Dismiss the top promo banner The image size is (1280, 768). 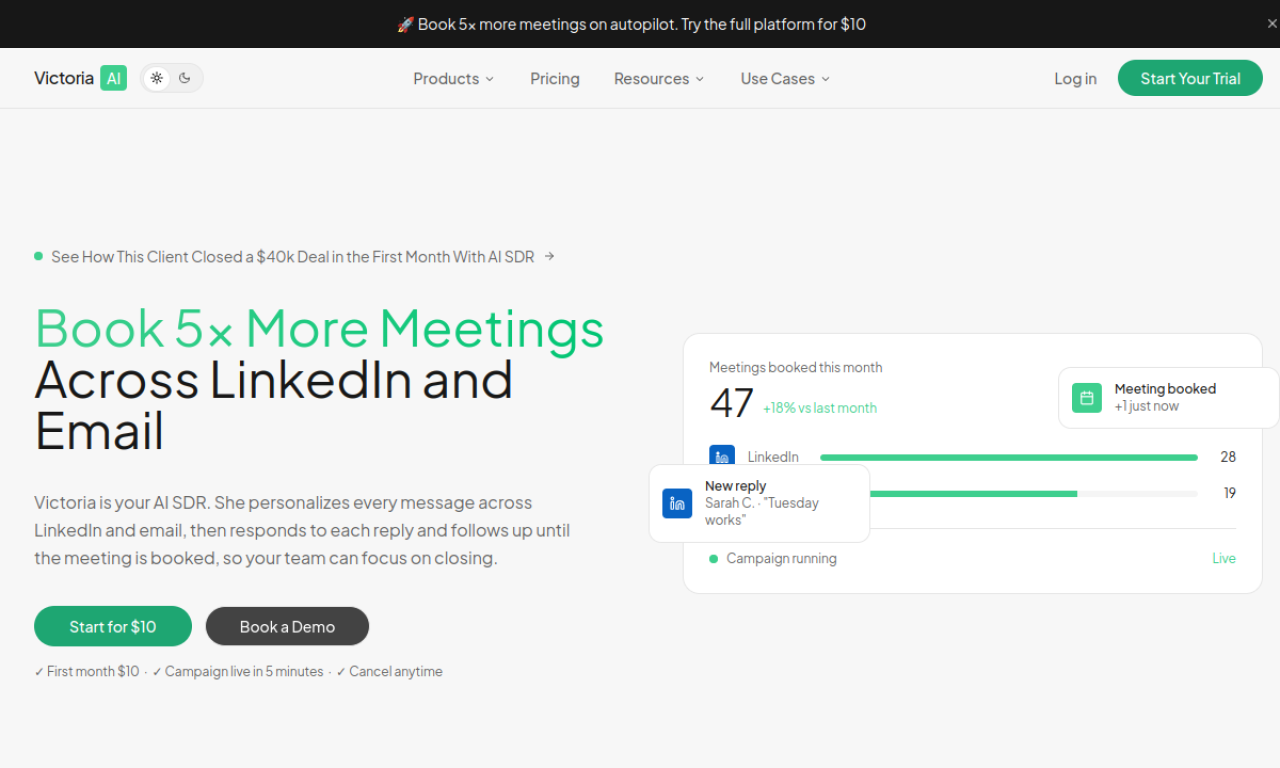[x=1272, y=24]
